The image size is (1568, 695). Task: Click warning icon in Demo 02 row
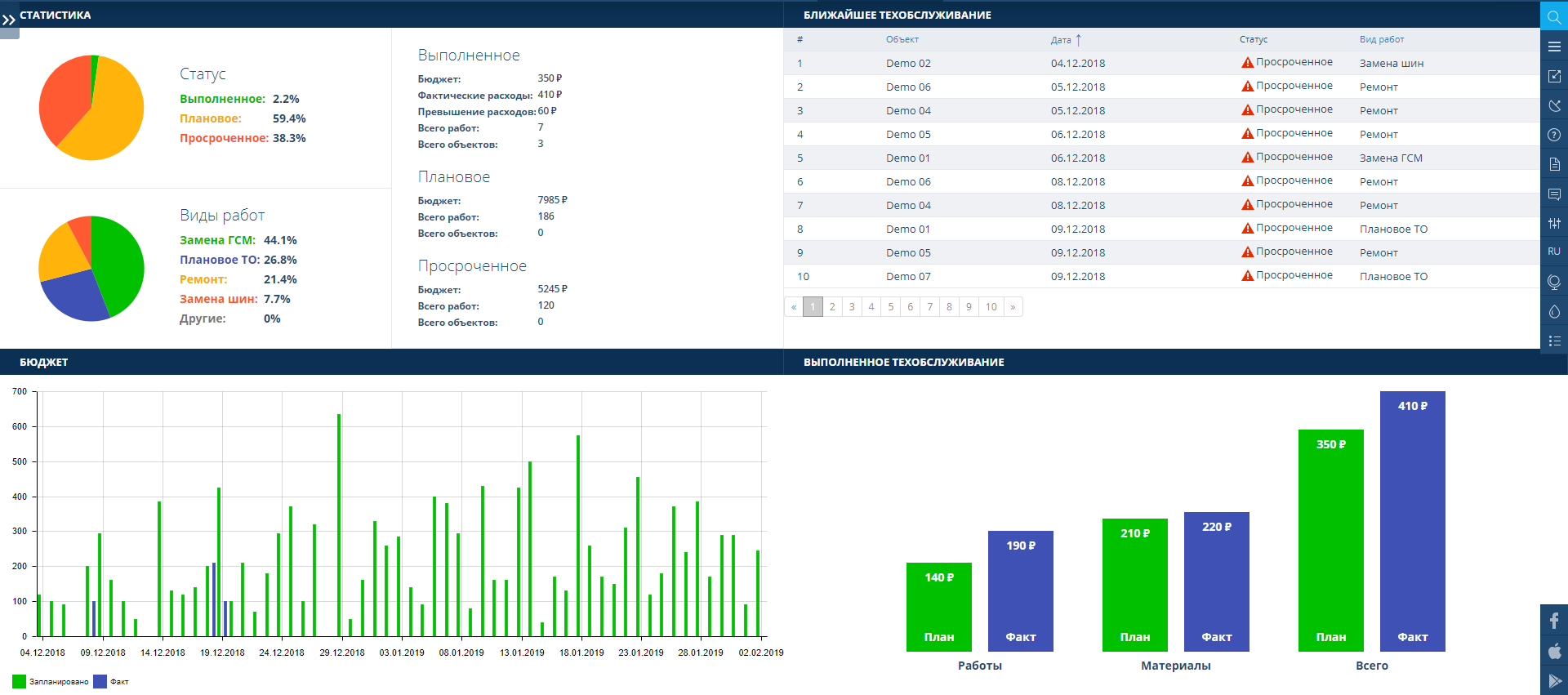coord(1247,63)
